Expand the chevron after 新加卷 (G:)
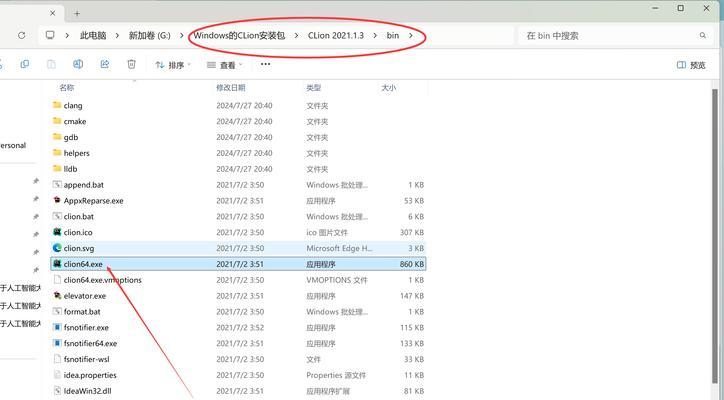Screen dimensions: 724x400 click(181, 36)
